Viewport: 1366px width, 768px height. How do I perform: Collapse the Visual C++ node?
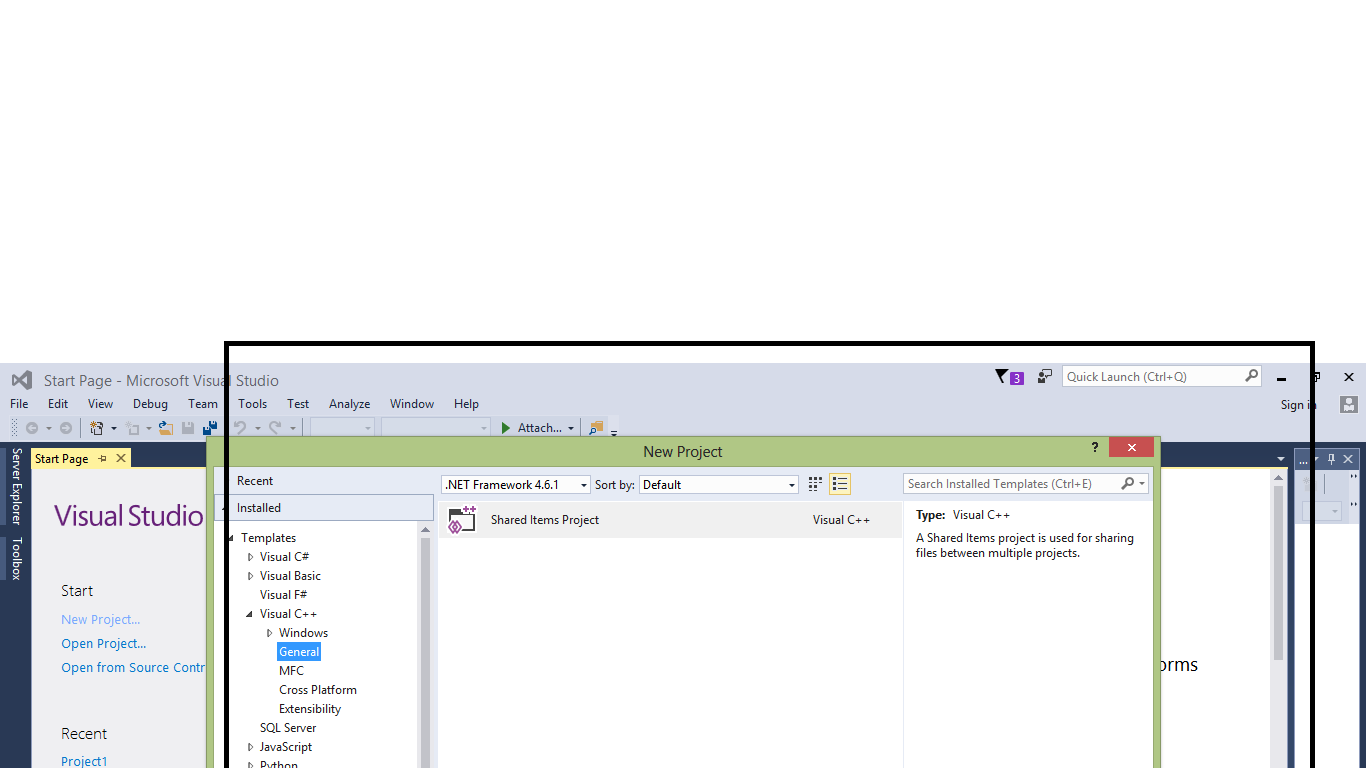click(250, 614)
